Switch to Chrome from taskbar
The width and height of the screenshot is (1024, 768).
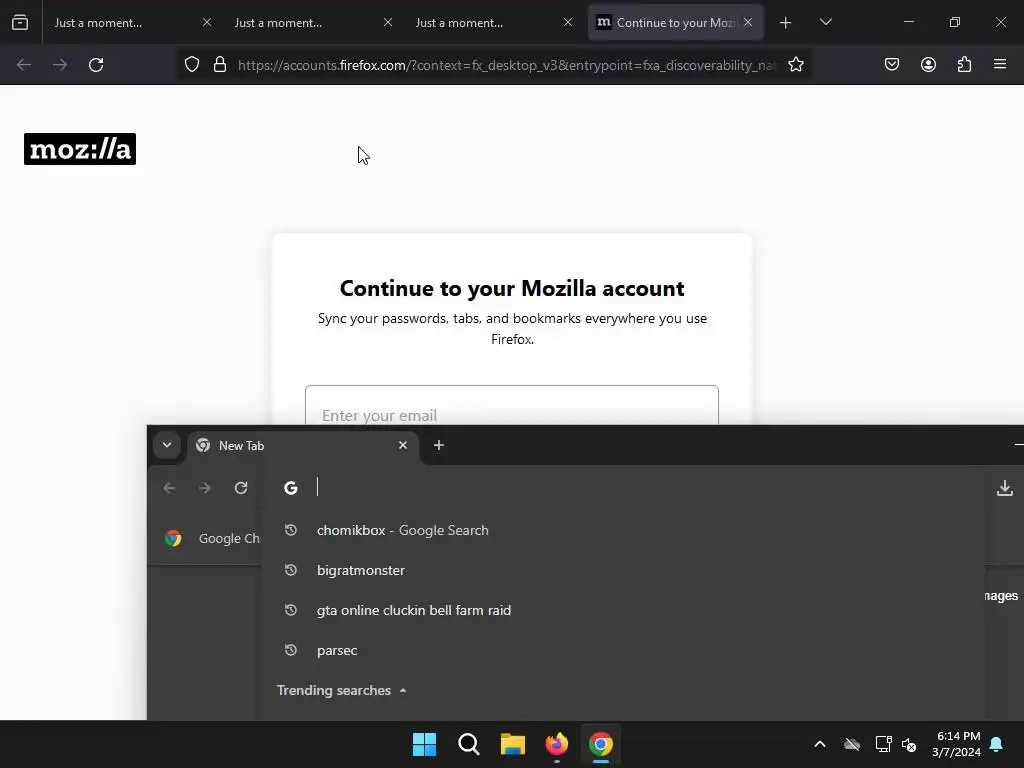point(601,744)
